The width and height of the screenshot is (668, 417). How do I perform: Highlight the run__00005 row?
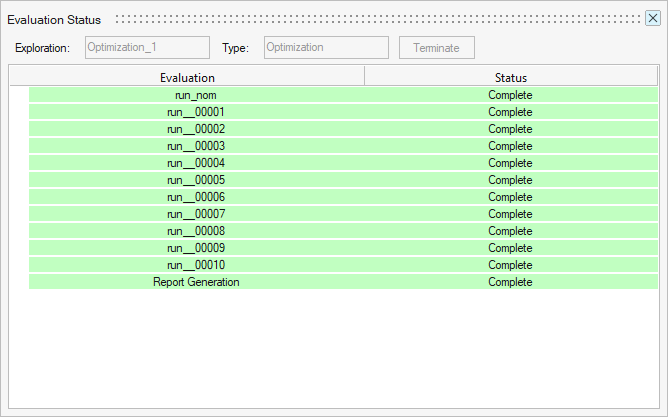point(196,180)
